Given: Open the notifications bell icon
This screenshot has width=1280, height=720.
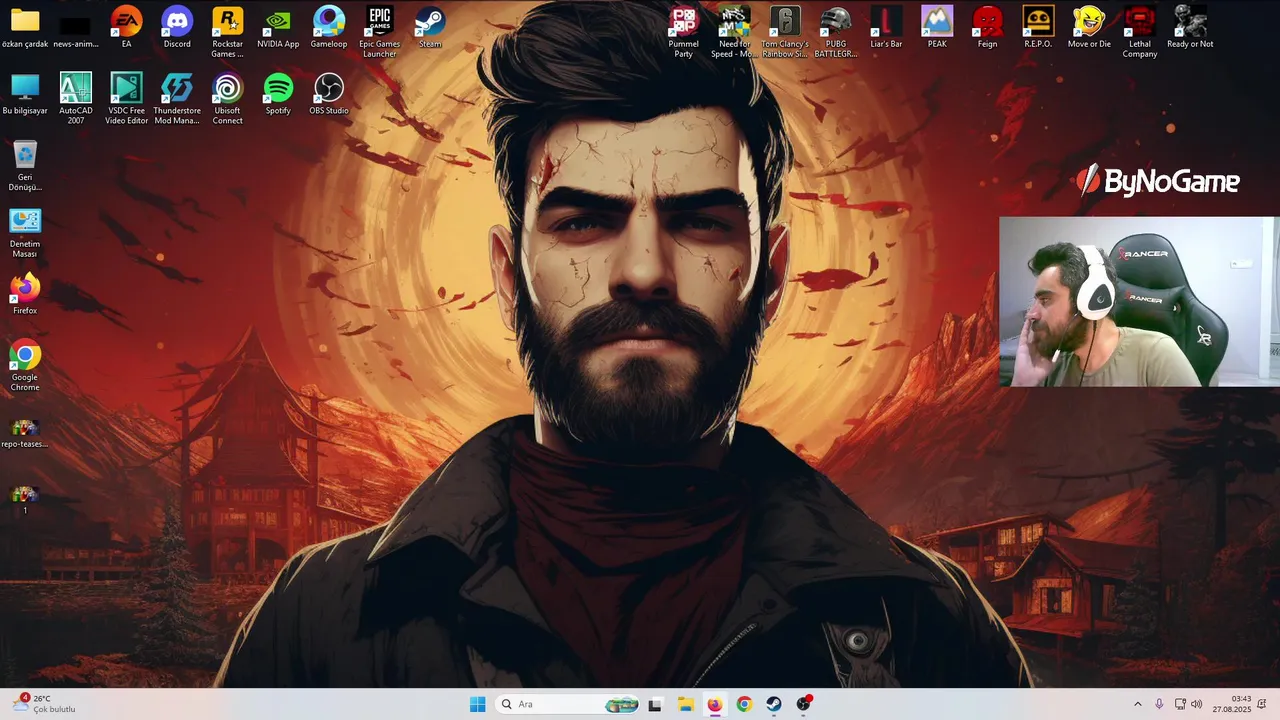Looking at the screenshot, I should [x=1262, y=704].
